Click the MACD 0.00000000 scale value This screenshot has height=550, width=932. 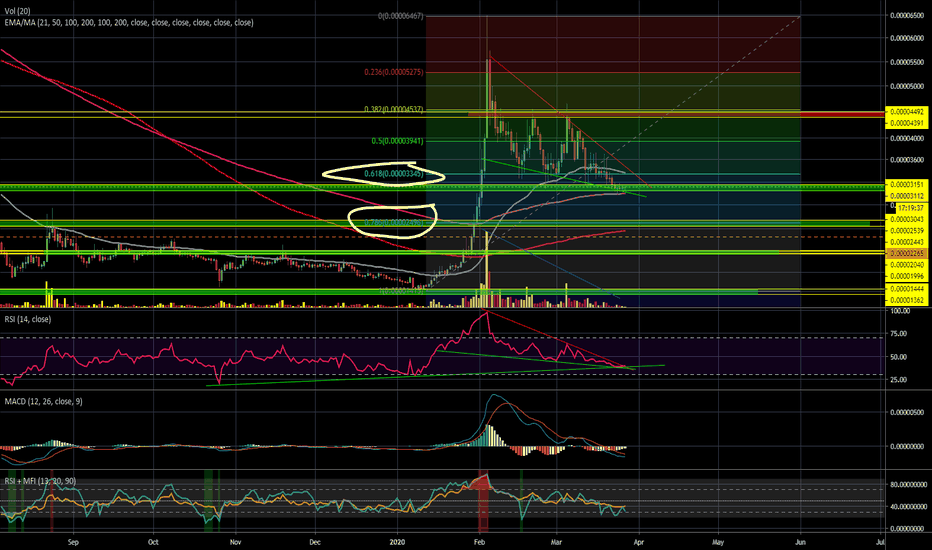[x=907, y=446]
